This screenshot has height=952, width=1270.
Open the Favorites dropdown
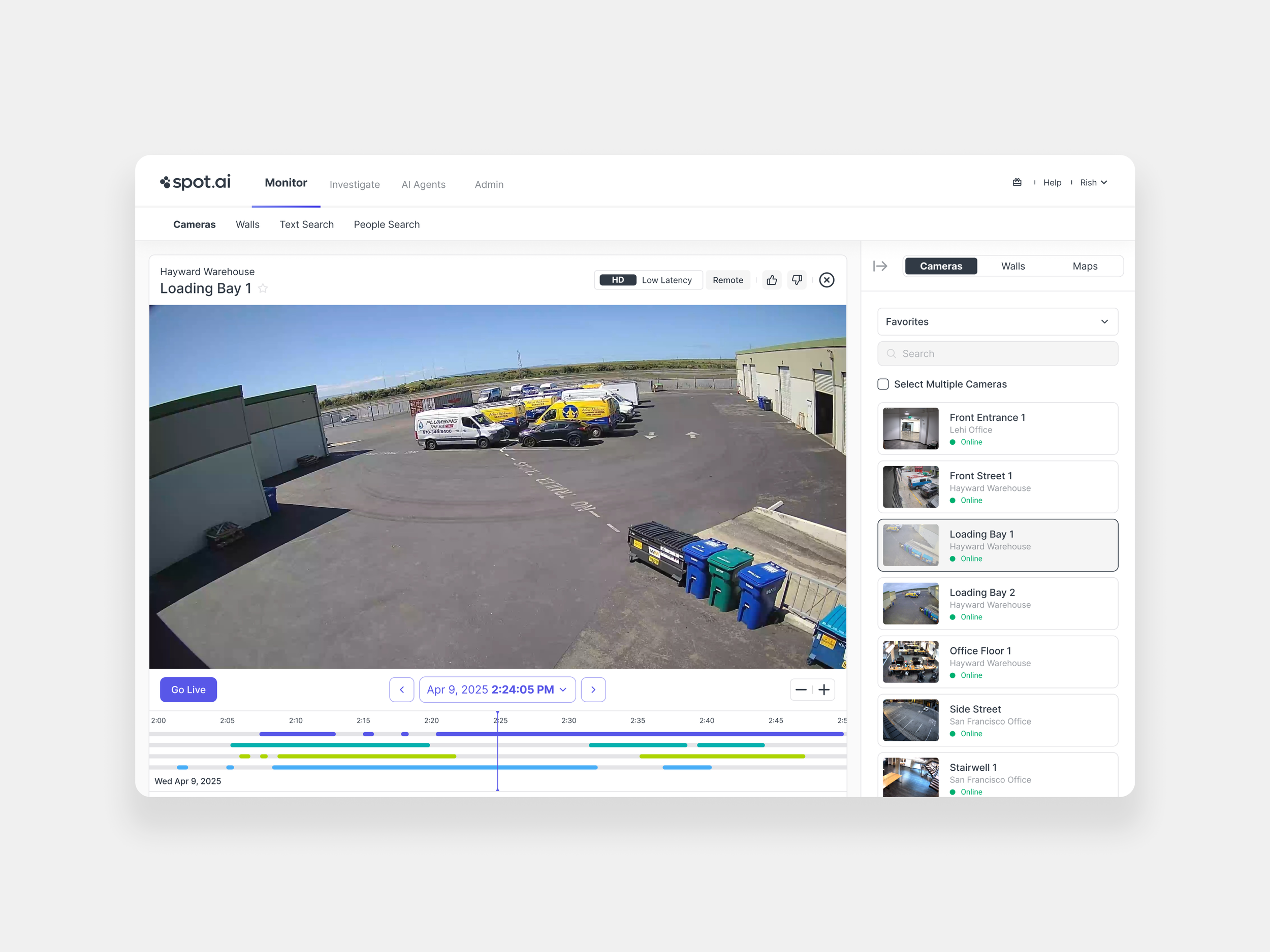997,321
